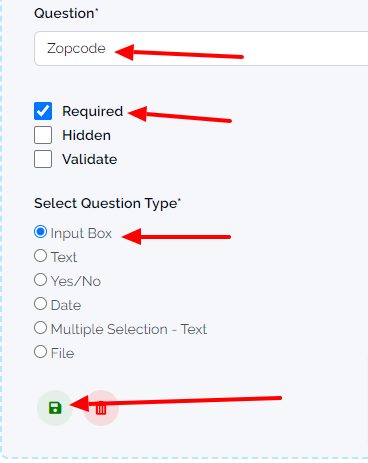
Task: Select the Date radio option
Action: (x=40, y=304)
